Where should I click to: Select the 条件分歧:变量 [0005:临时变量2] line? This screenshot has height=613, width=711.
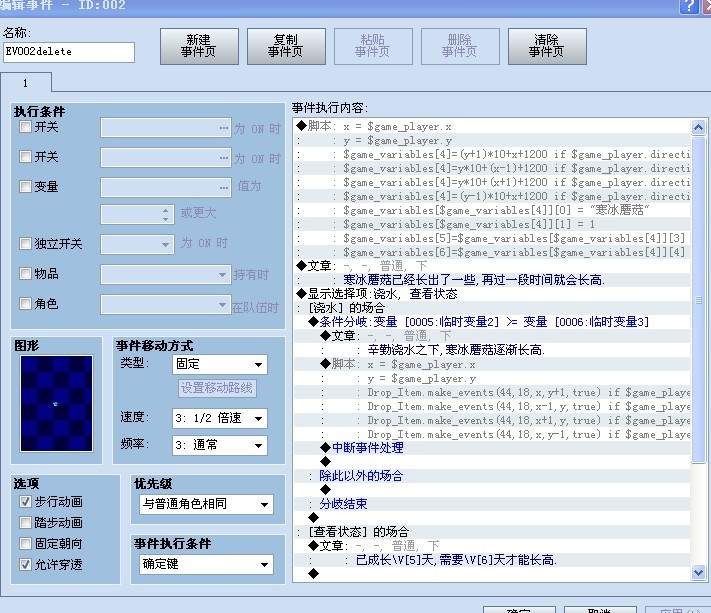tap(492, 322)
